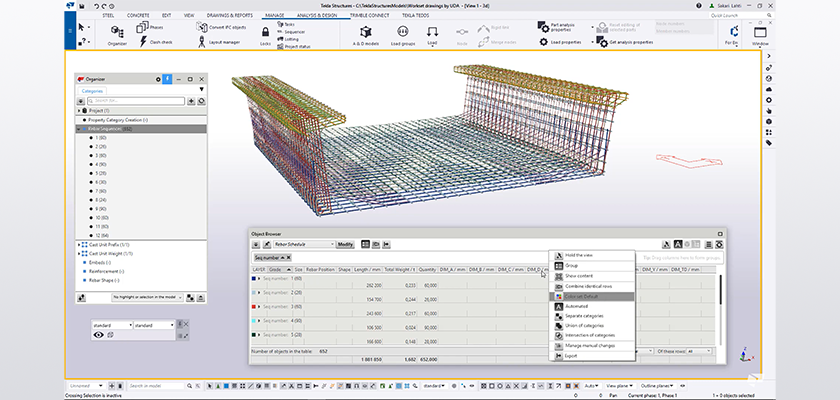Viewport: 840px width, 400px height.
Task: Choose Union of categories menu entry
Action: click(592, 326)
